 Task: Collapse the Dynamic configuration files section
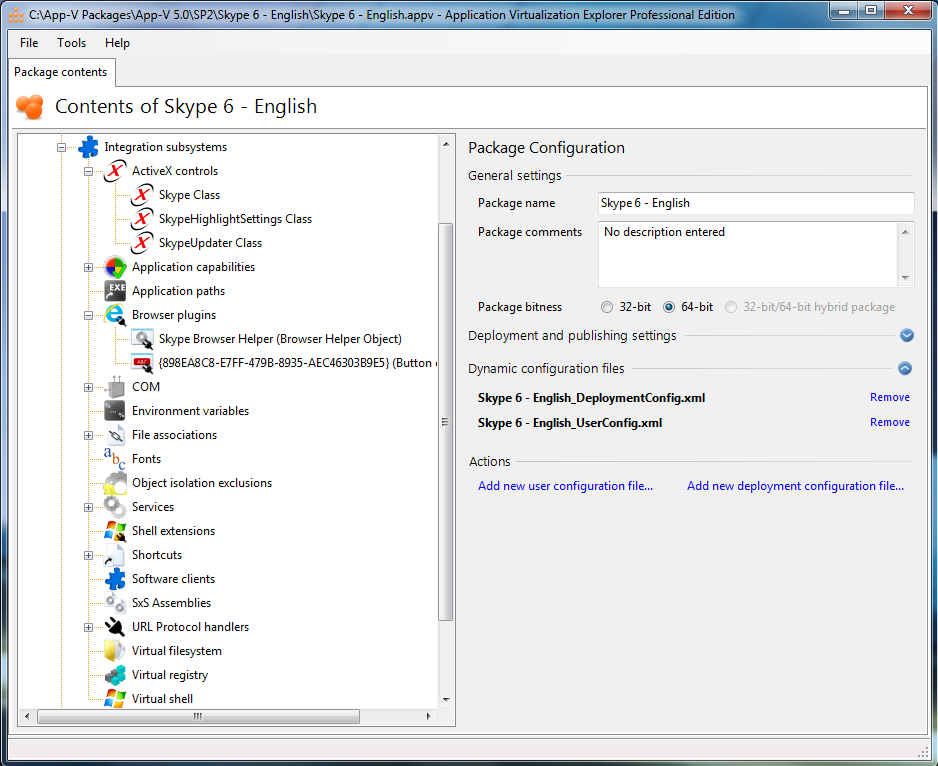coord(906,368)
